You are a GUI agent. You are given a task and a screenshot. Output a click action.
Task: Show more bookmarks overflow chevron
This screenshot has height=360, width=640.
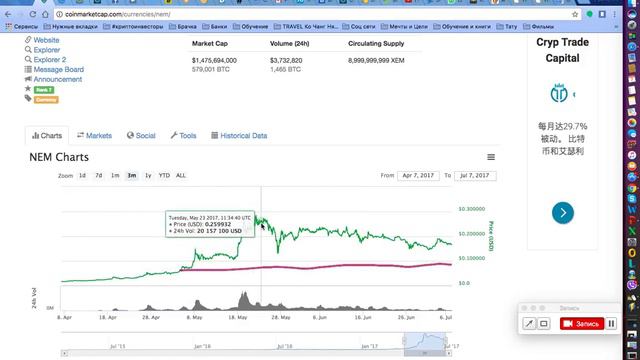pyautogui.click(x=616, y=27)
